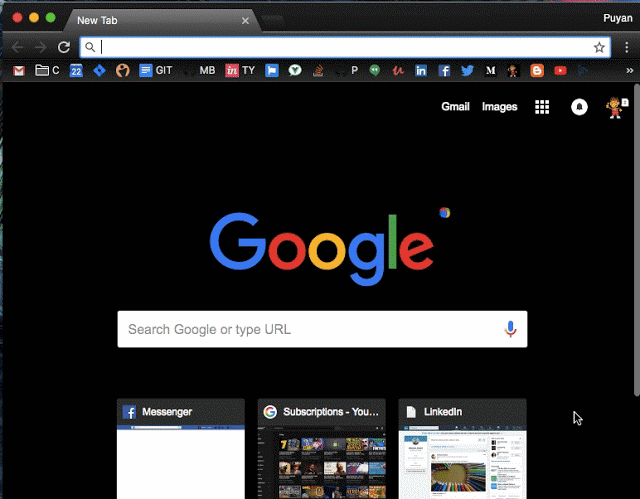The width and height of the screenshot is (640, 499).
Task: Bookmark this page with the star
Action: (x=599, y=47)
